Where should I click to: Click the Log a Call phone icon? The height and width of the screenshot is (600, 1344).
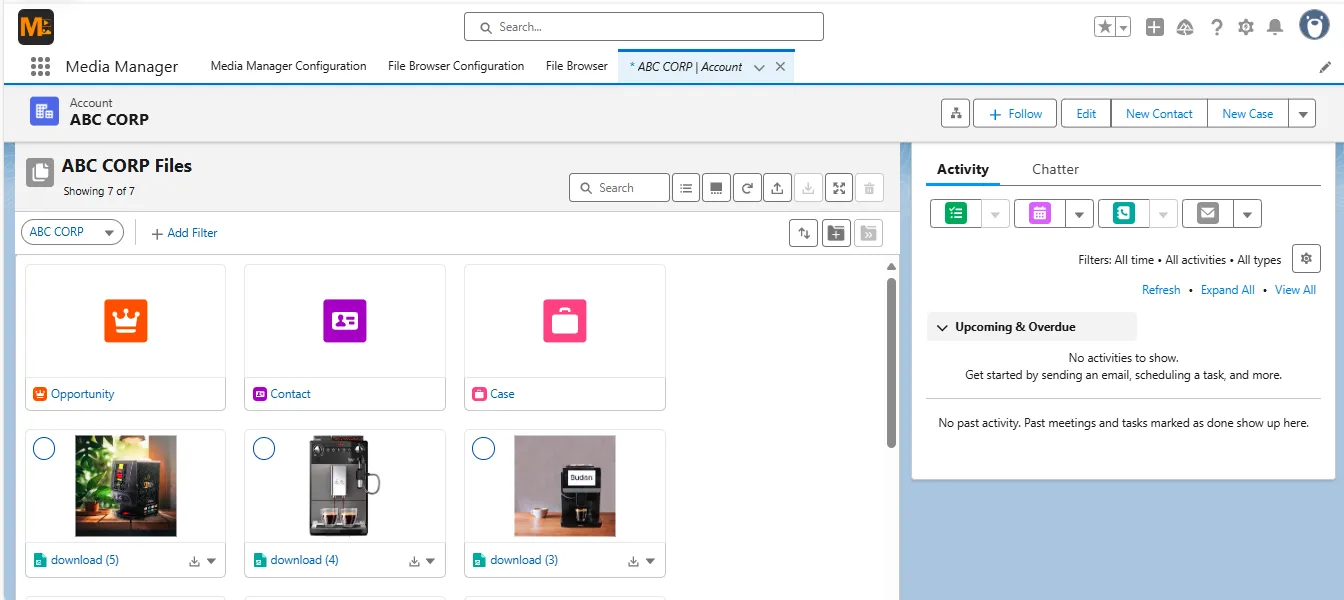(1124, 213)
